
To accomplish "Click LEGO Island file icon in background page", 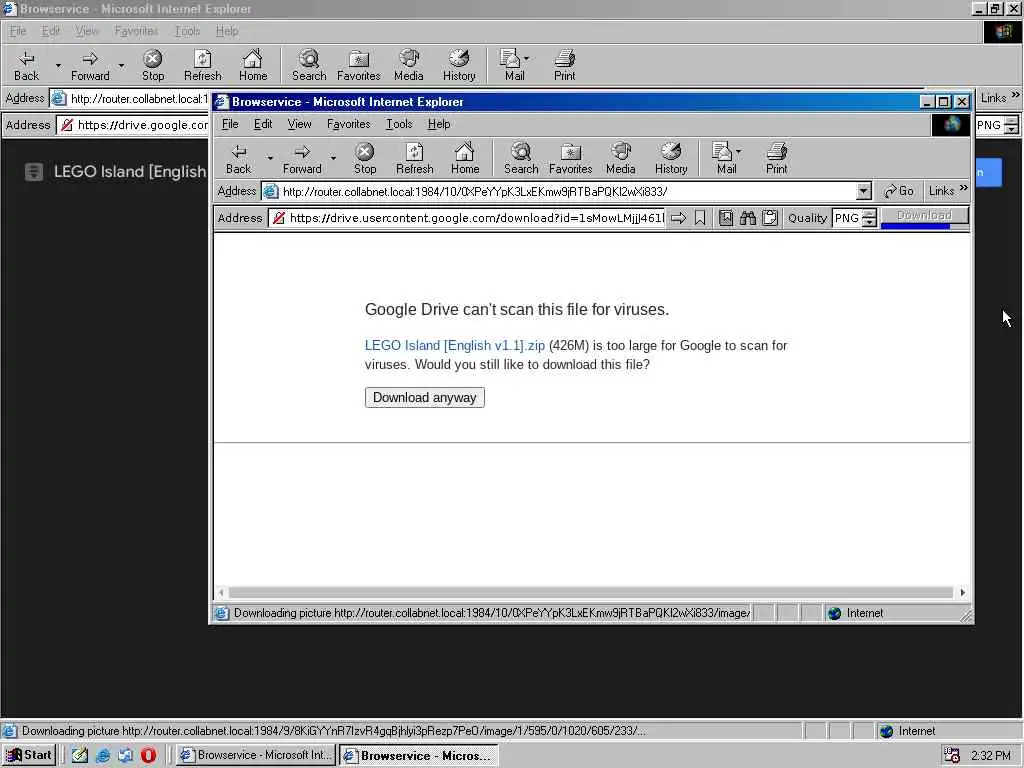I will click(34, 172).
